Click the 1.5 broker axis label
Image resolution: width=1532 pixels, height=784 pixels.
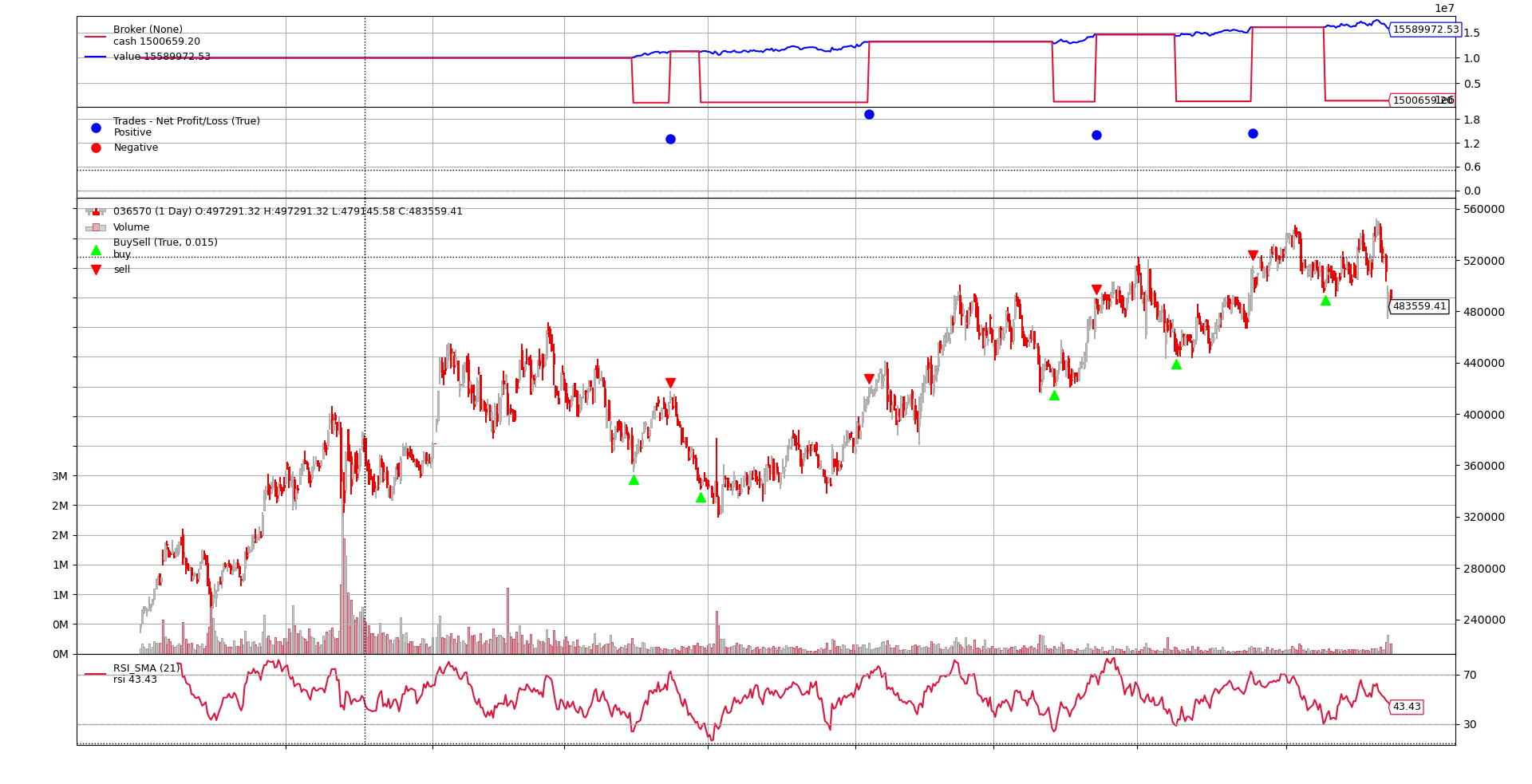(x=1472, y=33)
